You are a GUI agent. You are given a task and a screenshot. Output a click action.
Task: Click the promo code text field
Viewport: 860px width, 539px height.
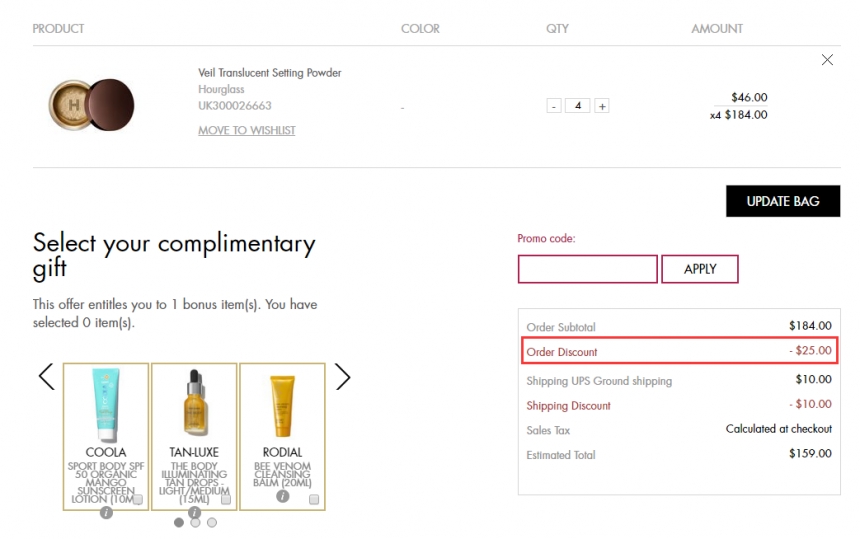[587, 269]
